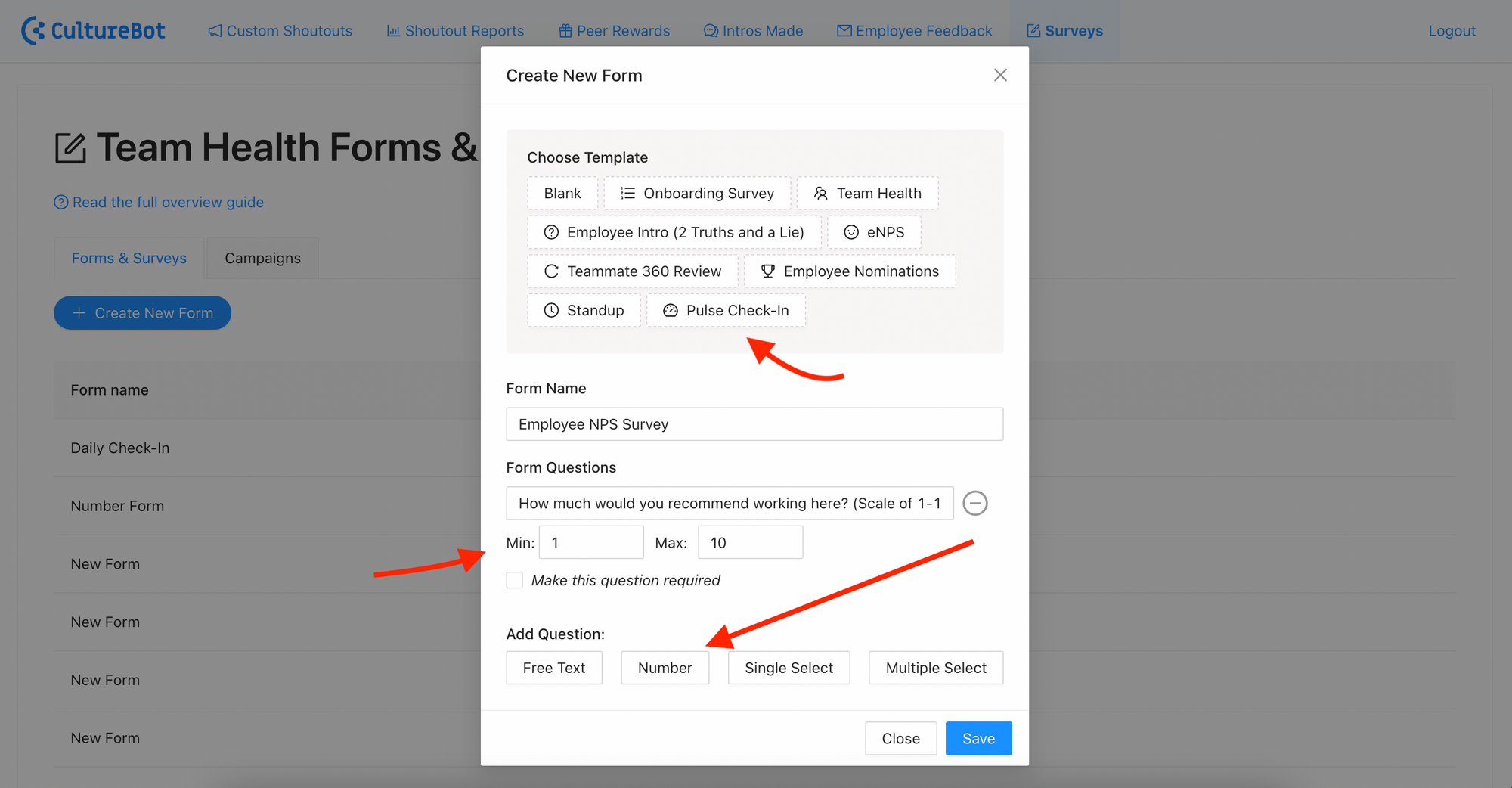
Task: Go to Peer Rewards
Action: (615, 31)
